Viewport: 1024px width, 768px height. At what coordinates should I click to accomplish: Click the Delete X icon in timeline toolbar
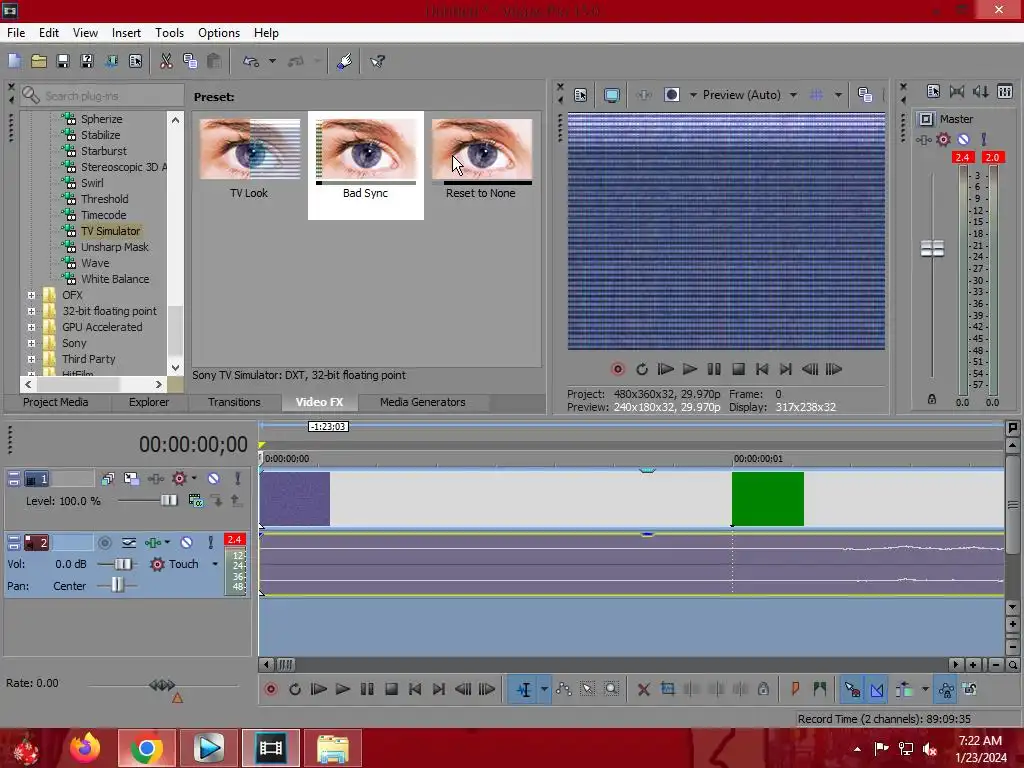pyautogui.click(x=643, y=690)
